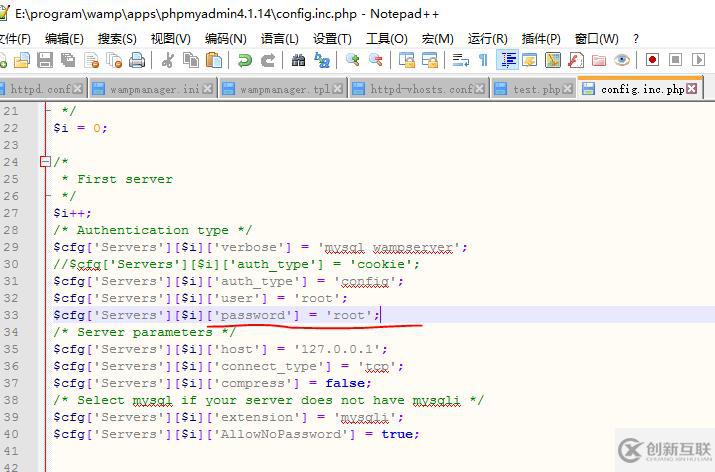Open the 宏(M) menu
This screenshot has width=715, height=472.
[x=438, y=39]
